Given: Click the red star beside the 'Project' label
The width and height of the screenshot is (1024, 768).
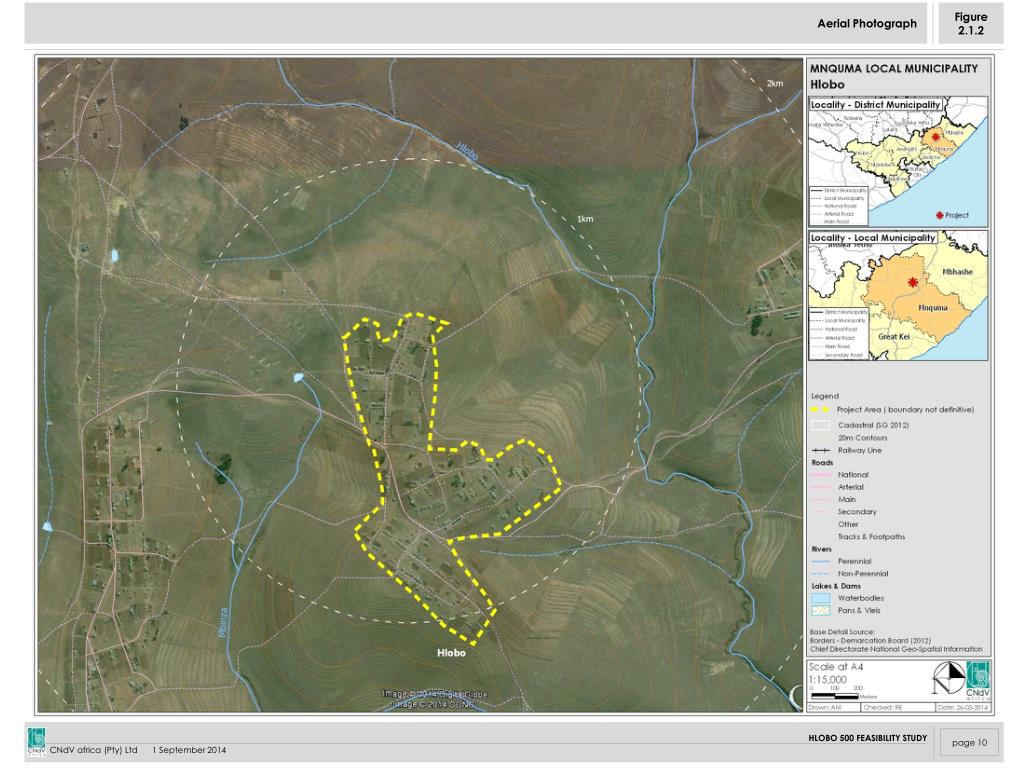Looking at the screenshot, I should coord(939,215).
